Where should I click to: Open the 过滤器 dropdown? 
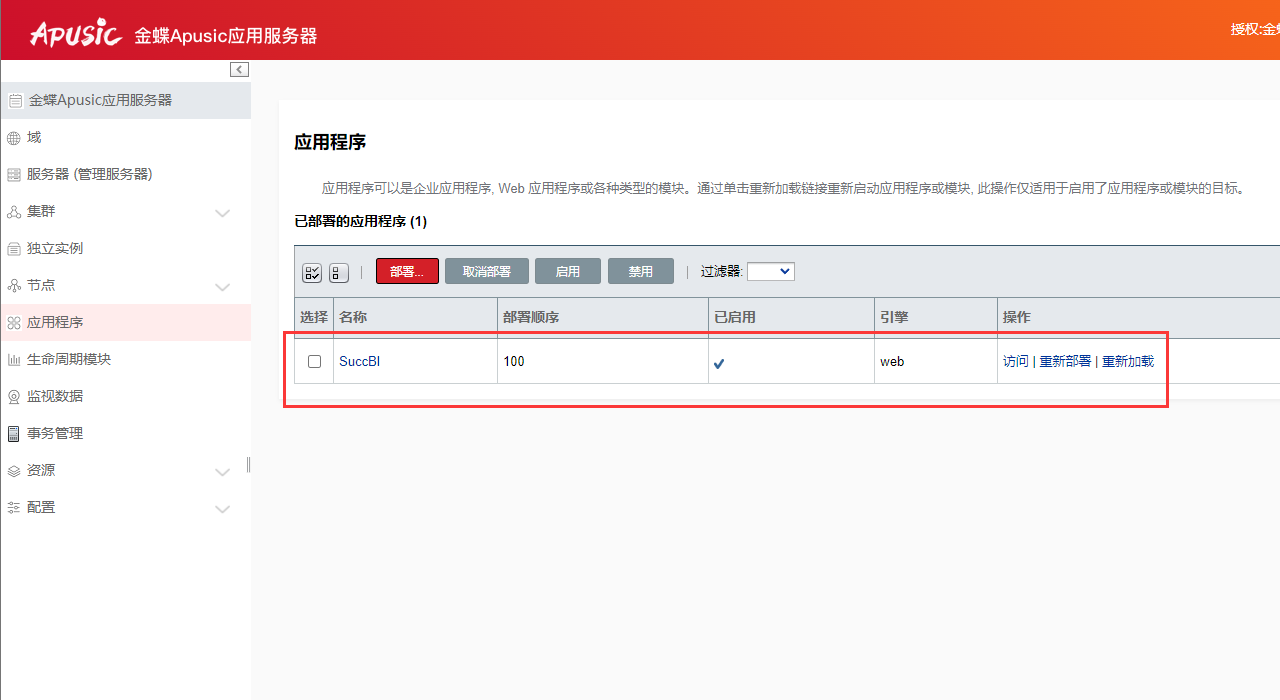pyautogui.click(x=770, y=270)
